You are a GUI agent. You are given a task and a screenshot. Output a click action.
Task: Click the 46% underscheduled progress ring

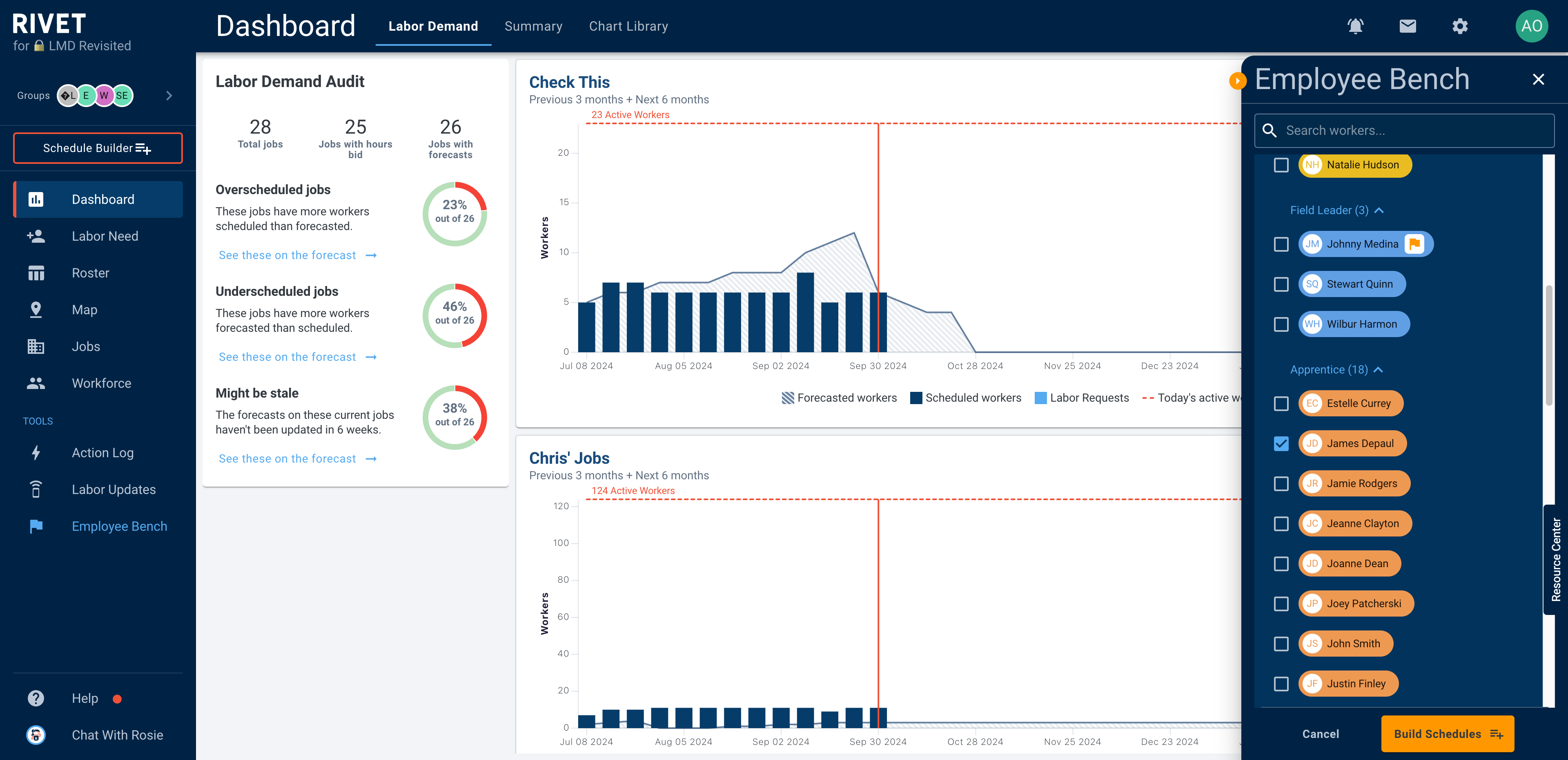pos(455,315)
